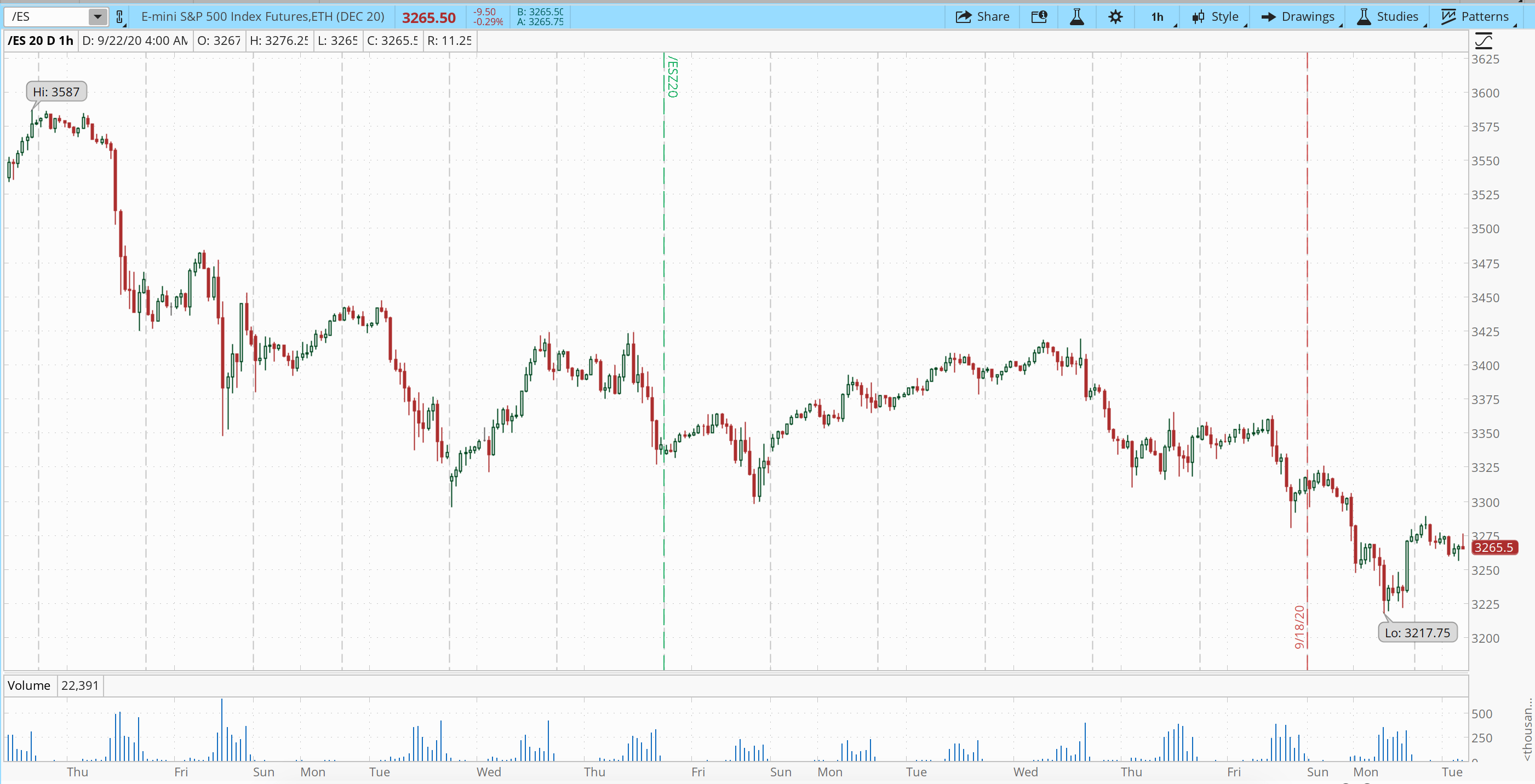Click the 3200 price axis label
The height and width of the screenshot is (784, 1535).
[1485, 638]
